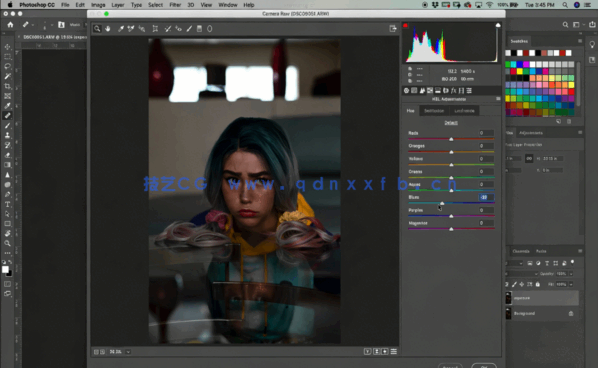Click the OK button in Camera Raw

pyautogui.click(x=484, y=366)
